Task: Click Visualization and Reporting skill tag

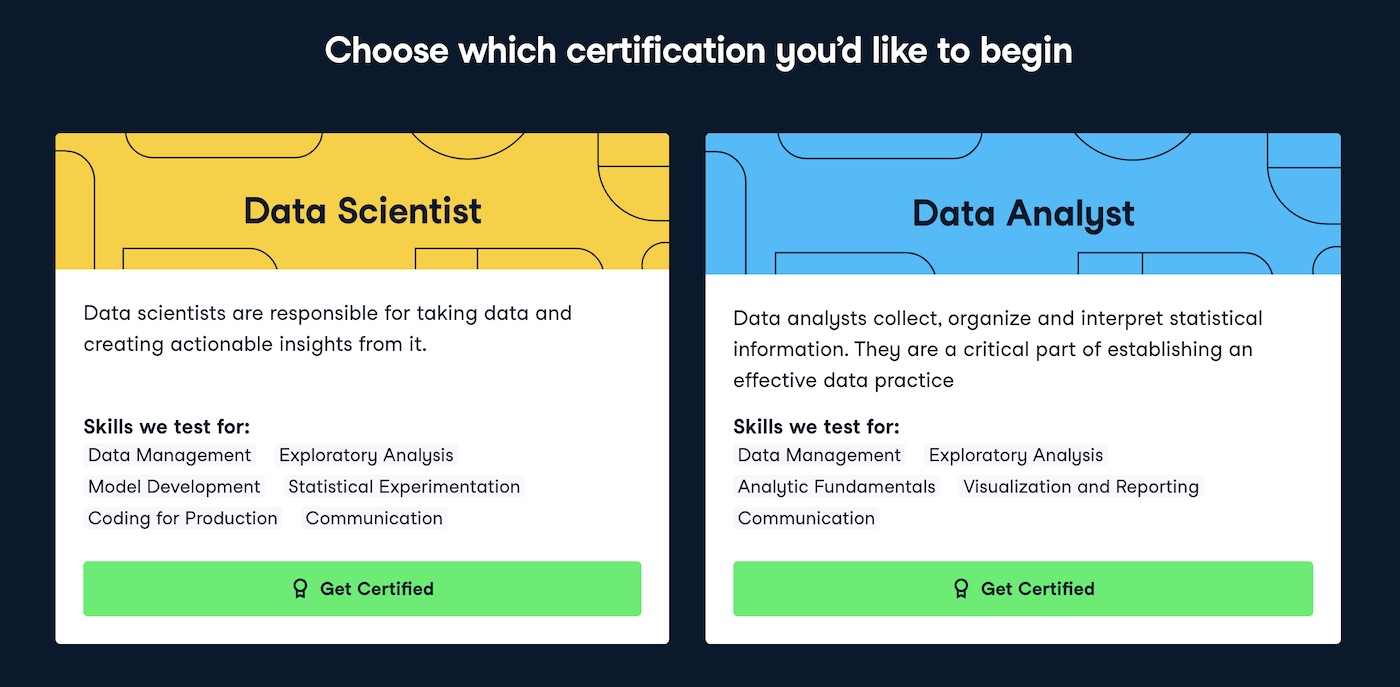Action: [1081, 487]
